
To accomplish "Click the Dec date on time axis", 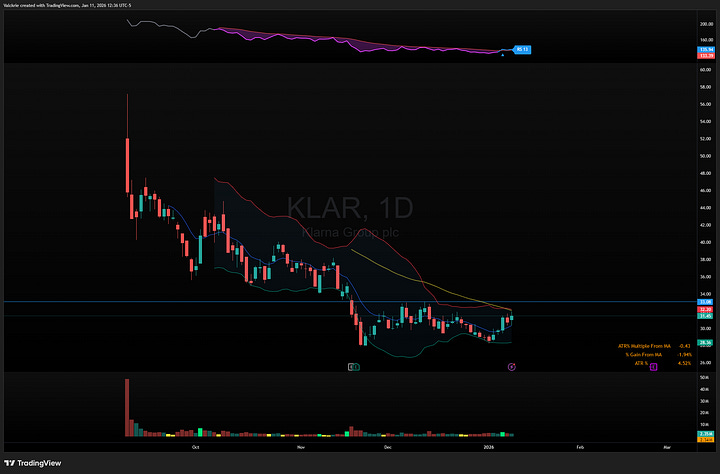I will pos(388,447).
